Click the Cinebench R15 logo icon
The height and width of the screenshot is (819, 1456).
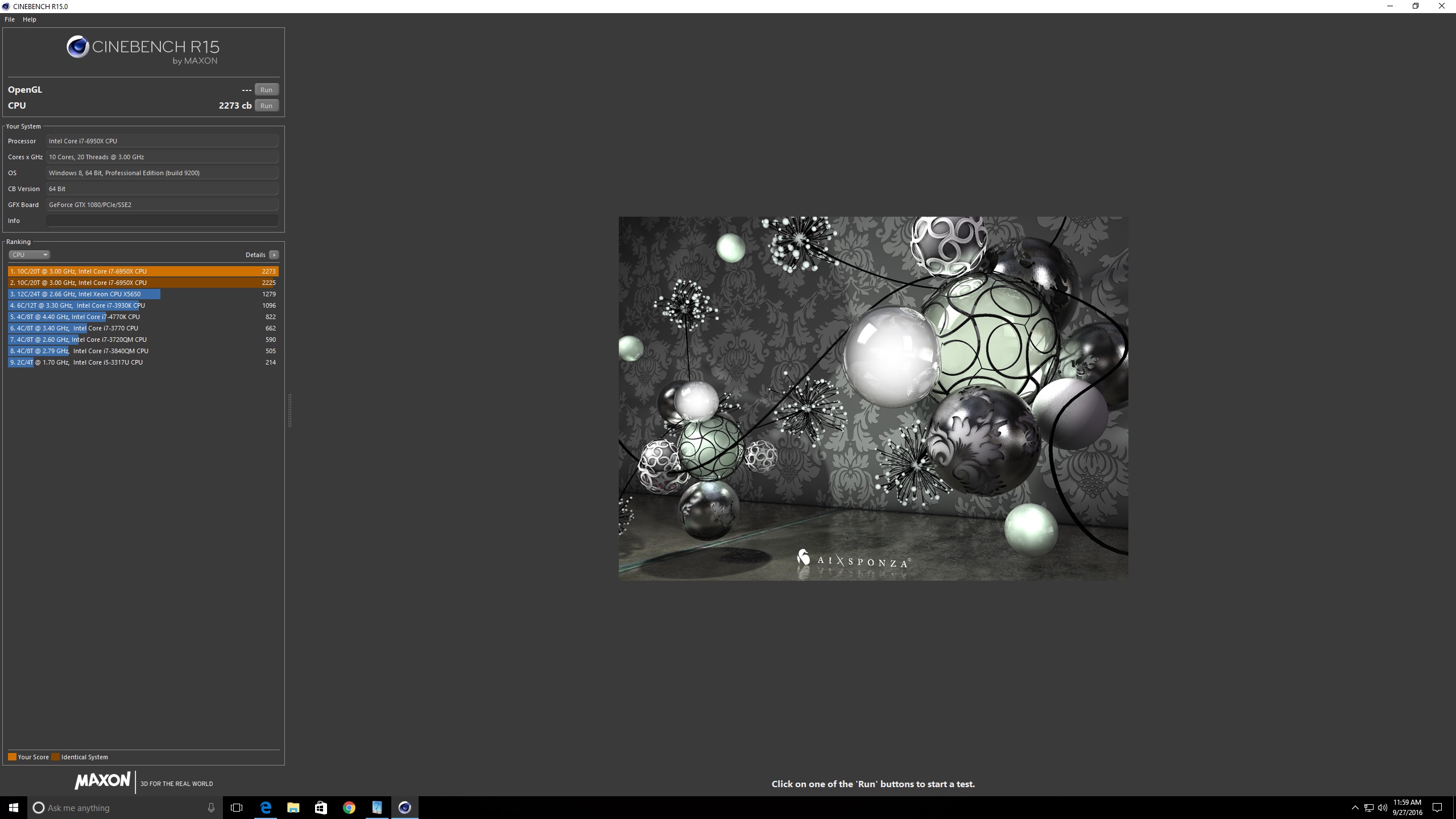tap(78, 47)
